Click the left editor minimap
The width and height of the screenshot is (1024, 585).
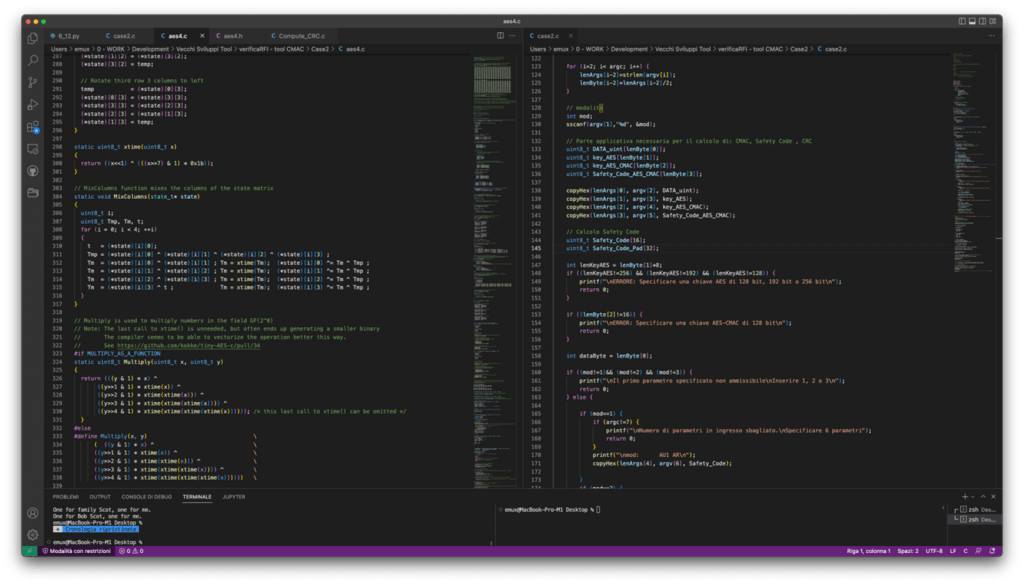point(493,271)
